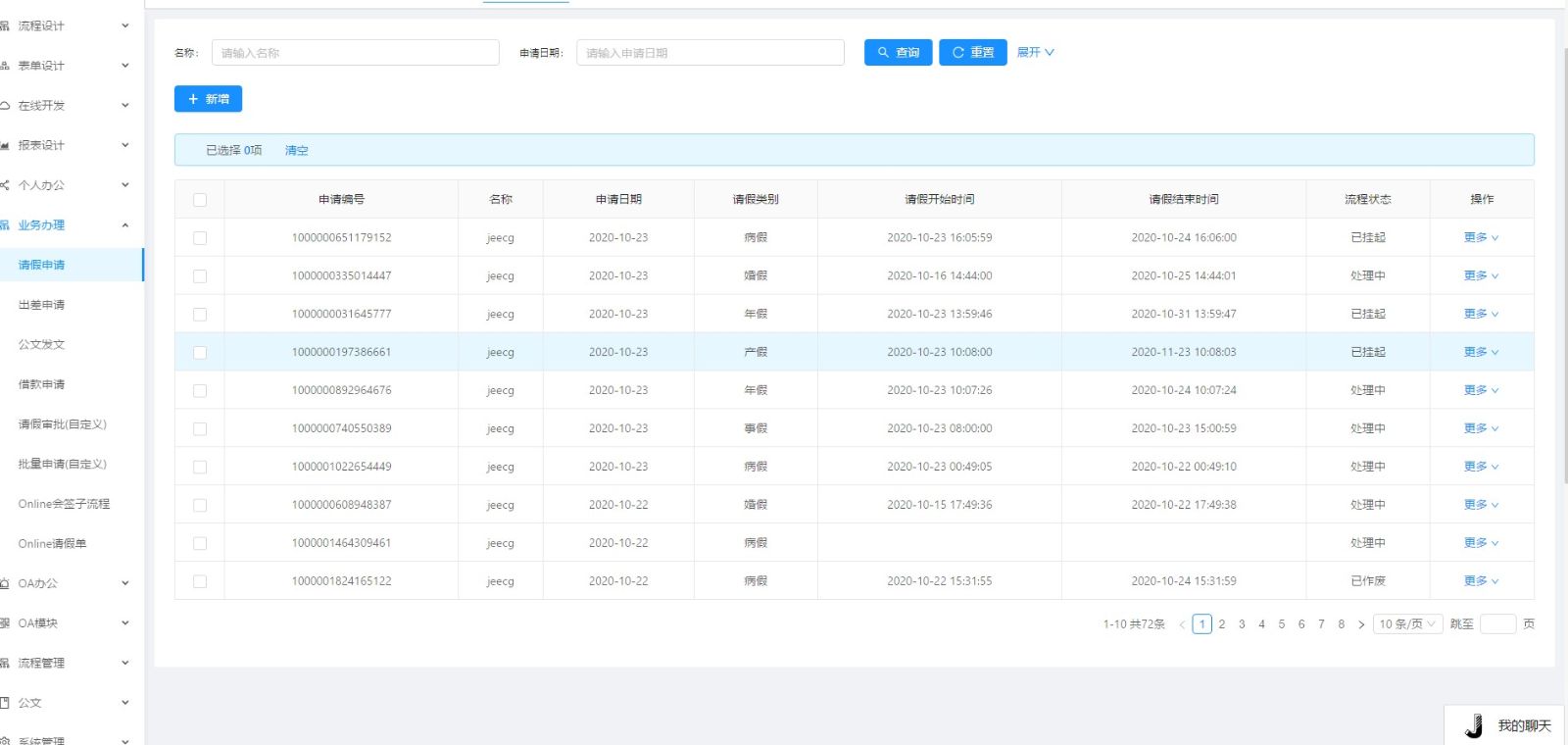The height and width of the screenshot is (745, 1568).
Task: Toggle the select-all checkbox in the table header
Action: tap(200, 200)
